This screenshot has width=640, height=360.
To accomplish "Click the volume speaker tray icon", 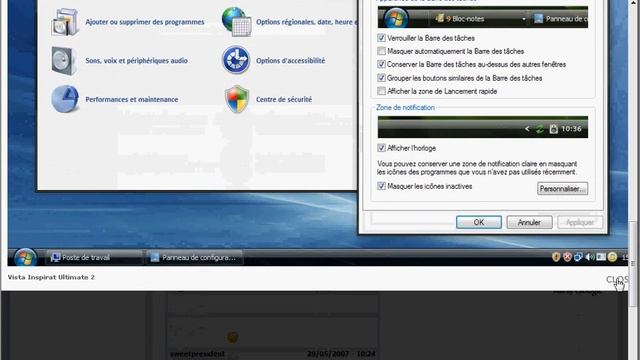I will 589,257.
